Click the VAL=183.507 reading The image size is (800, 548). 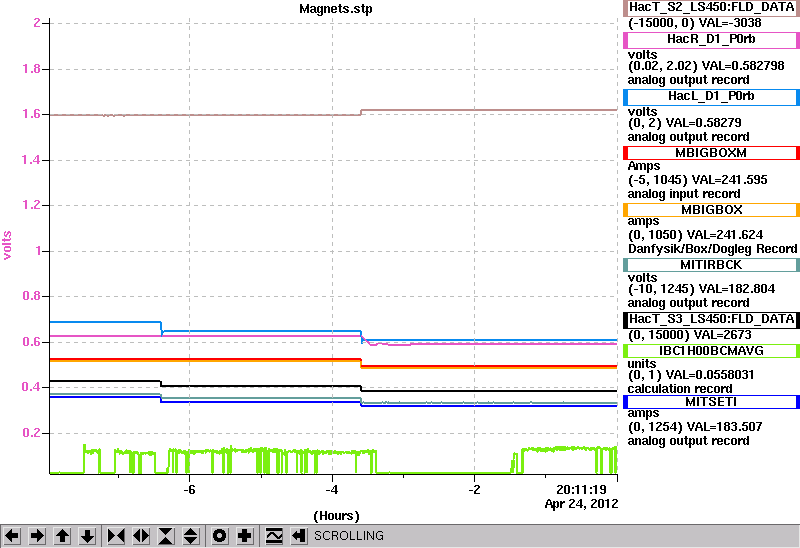[724, 427]
